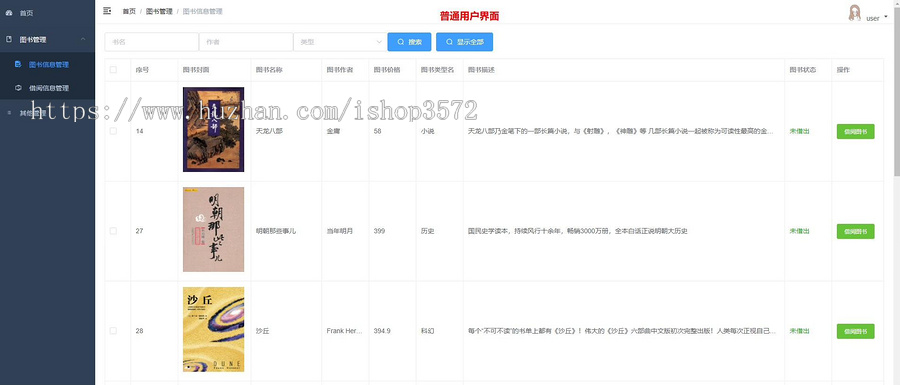Click the 图书名称 column header

pos(269,70)
